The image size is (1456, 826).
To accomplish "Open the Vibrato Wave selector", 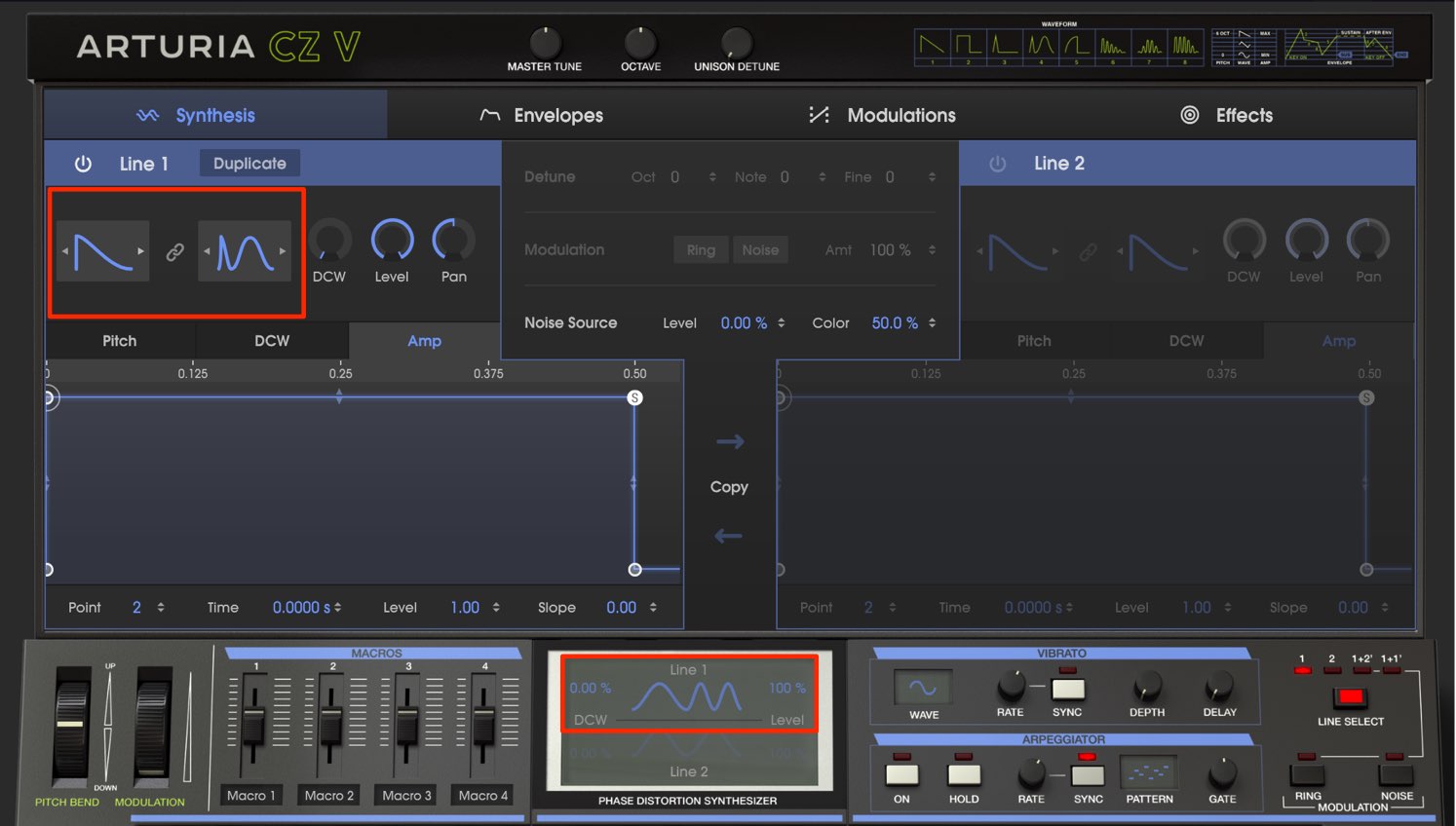I will [x=923, y=688].
